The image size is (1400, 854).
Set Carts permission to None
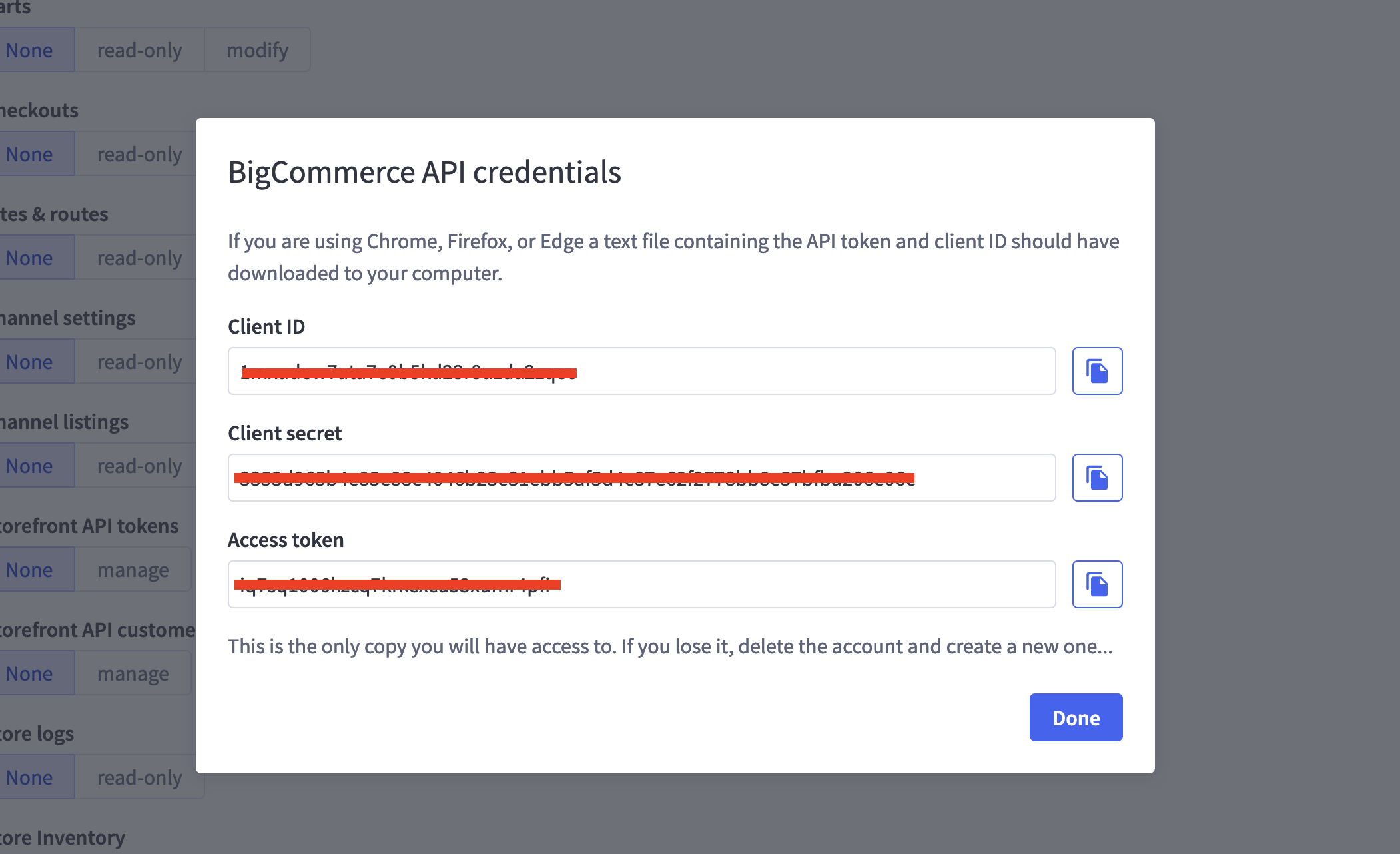click(30, 50)
